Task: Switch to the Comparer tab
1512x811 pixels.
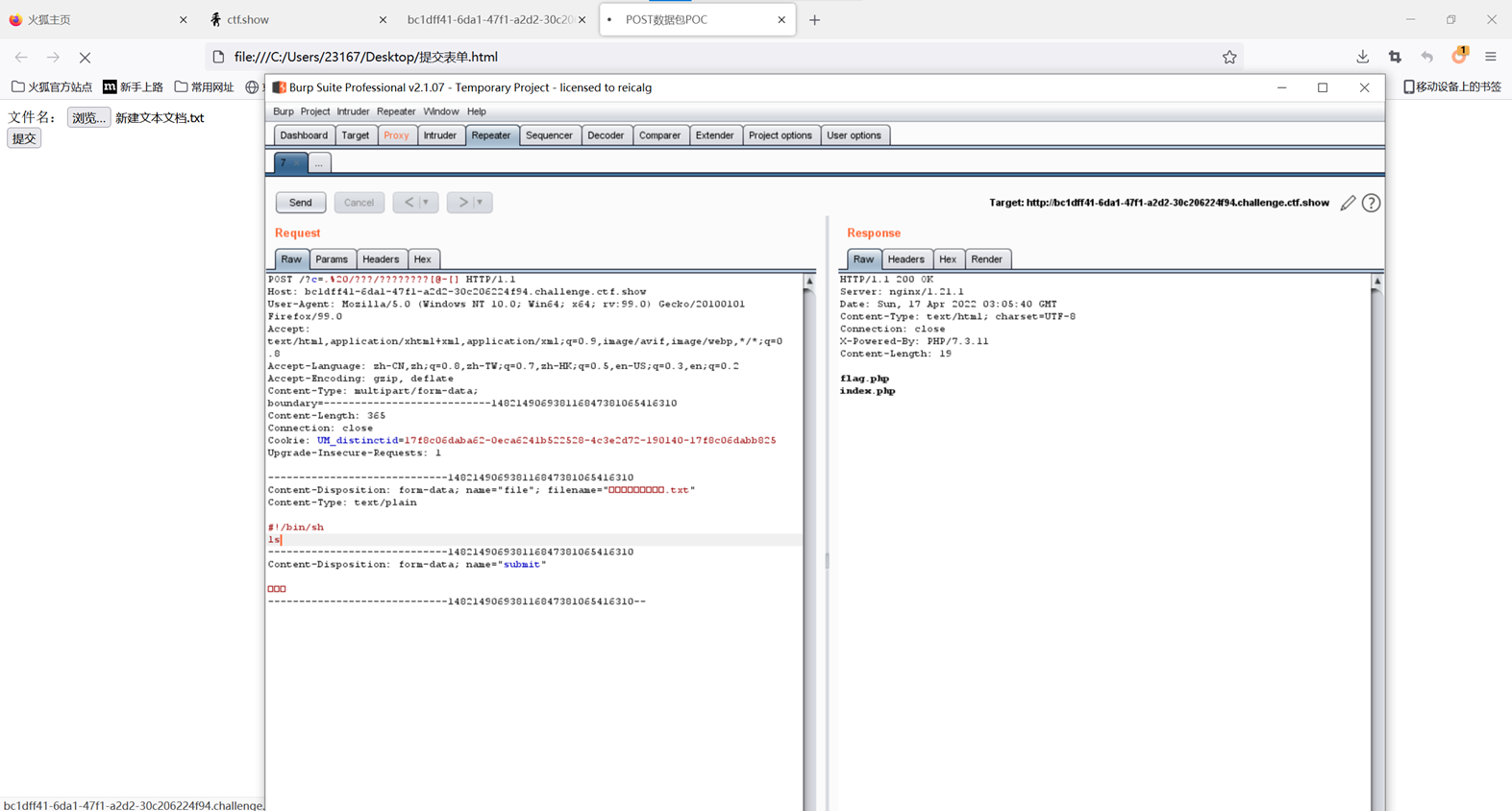Action: pos(659,135)
